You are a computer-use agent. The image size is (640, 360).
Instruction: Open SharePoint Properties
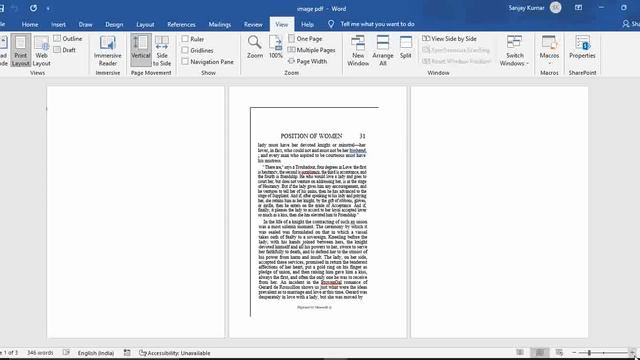point(582,47)
